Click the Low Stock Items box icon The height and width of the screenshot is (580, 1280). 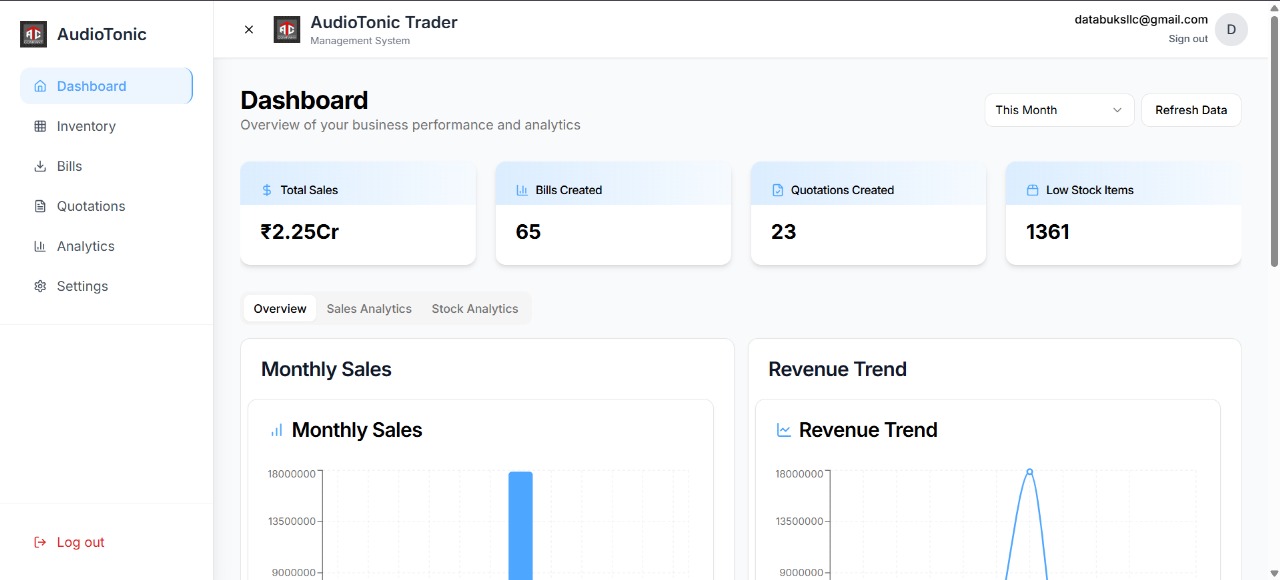pyautogui.click(x=1032, y=190)
